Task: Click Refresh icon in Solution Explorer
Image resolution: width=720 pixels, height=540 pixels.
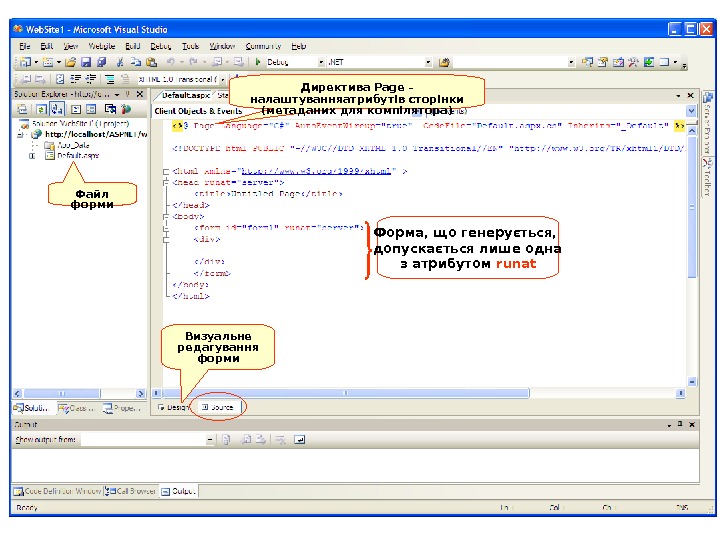Action: (42, 109)
